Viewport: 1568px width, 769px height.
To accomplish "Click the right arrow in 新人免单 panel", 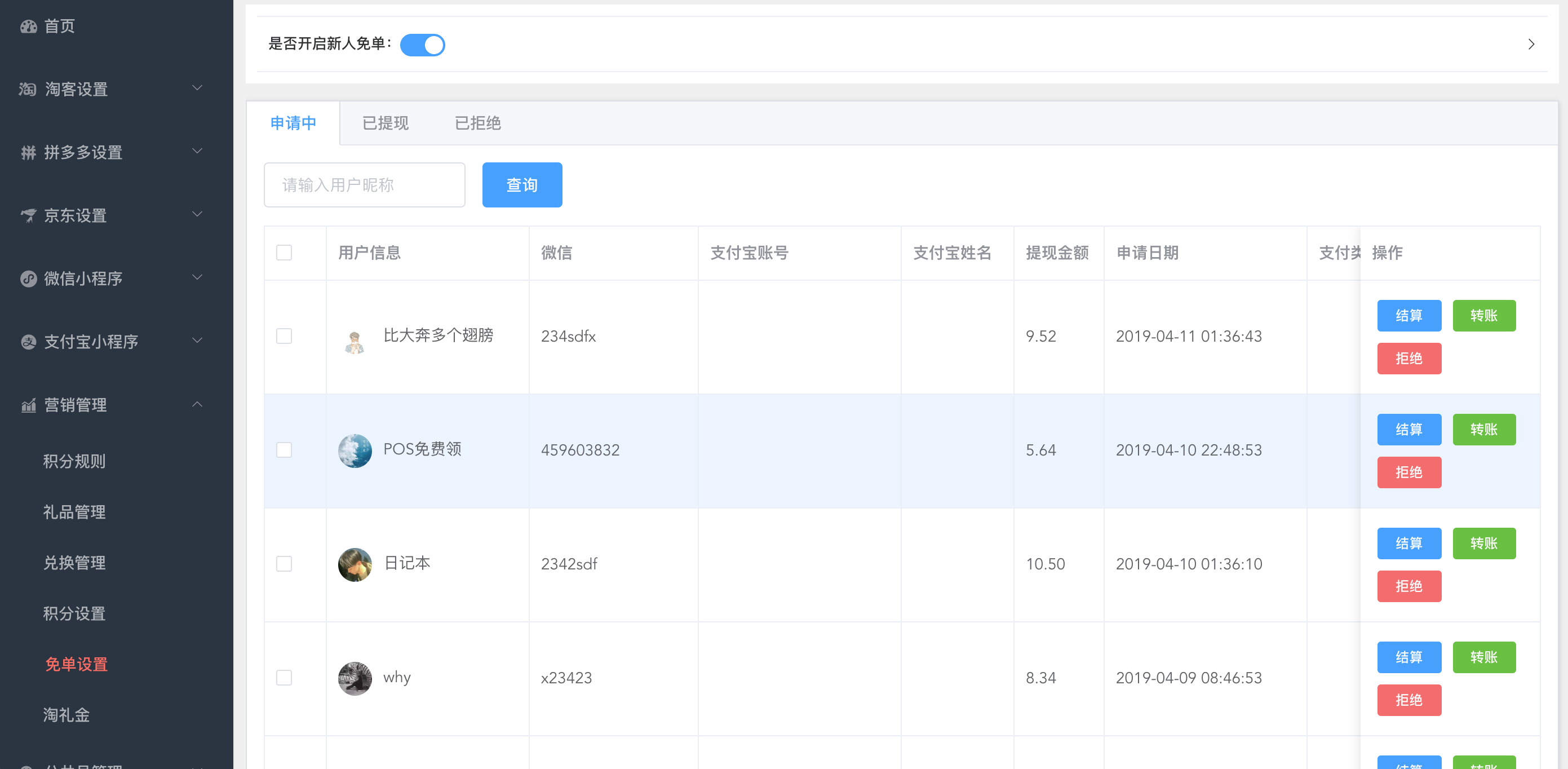I will pyautogui.click(x=1531, y=45).
